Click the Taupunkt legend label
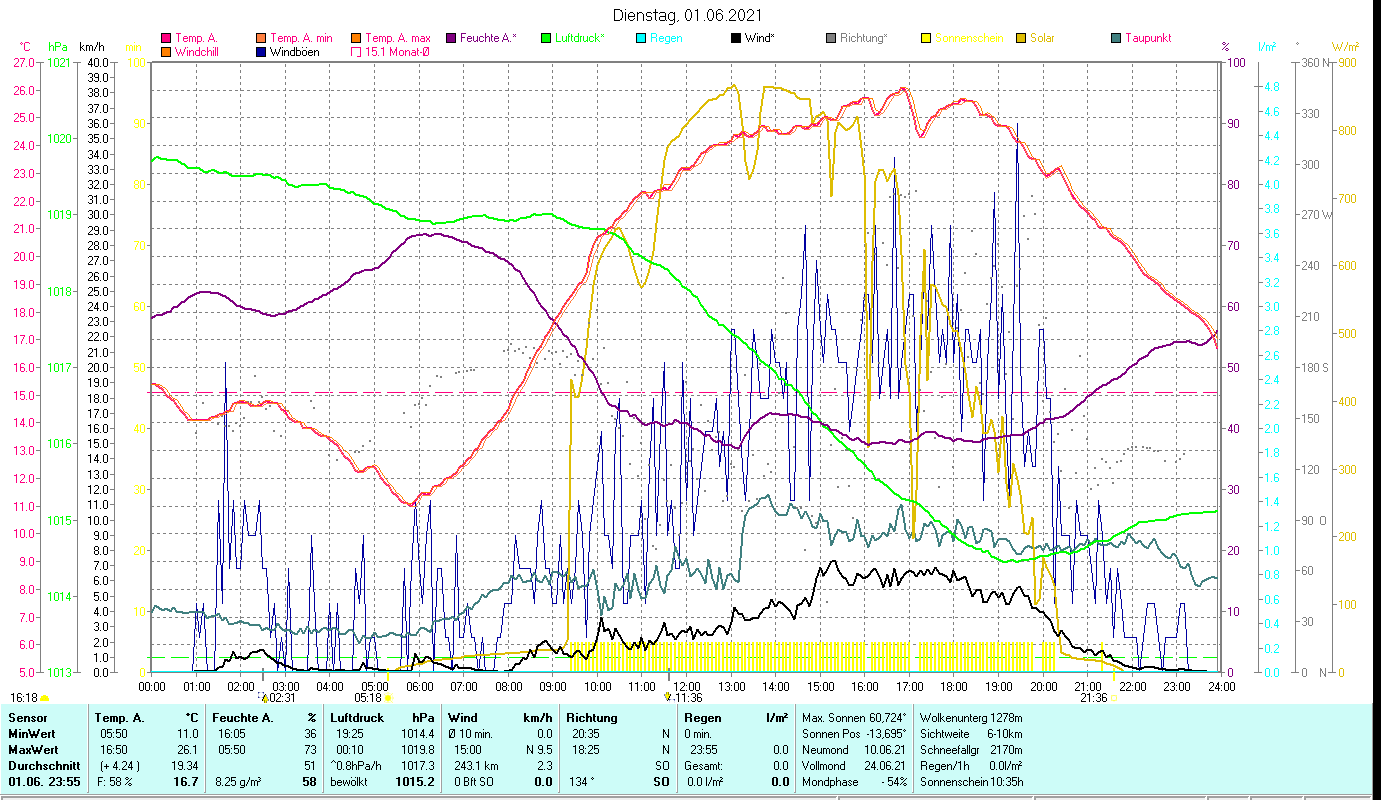The width and height of the screenshot is (1381, 800). pyautogui.click(x=1148, y=38)
